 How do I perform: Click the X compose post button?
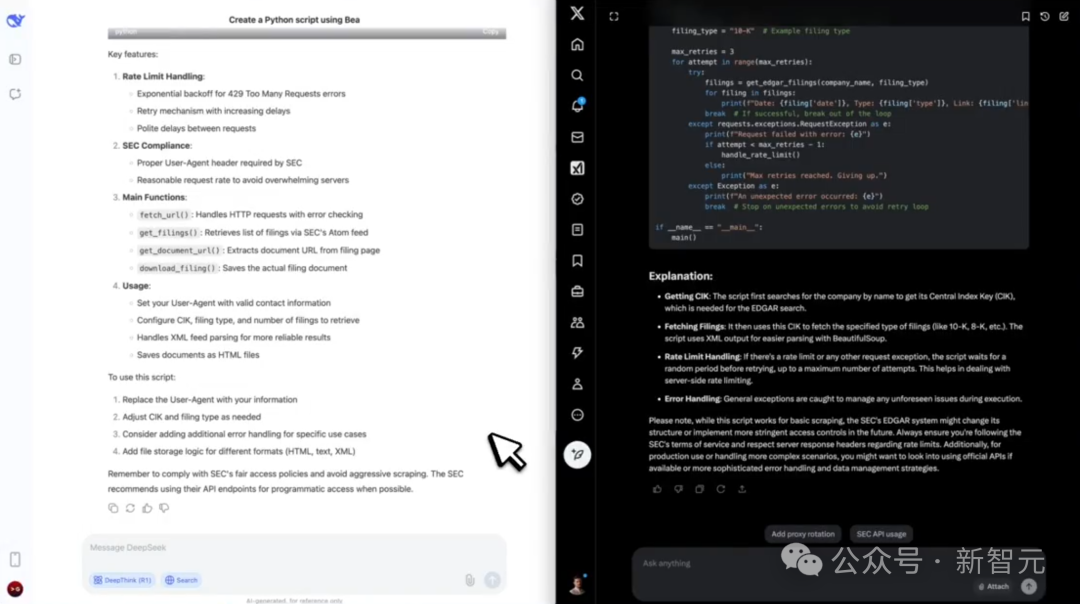(x=577, y=454)
